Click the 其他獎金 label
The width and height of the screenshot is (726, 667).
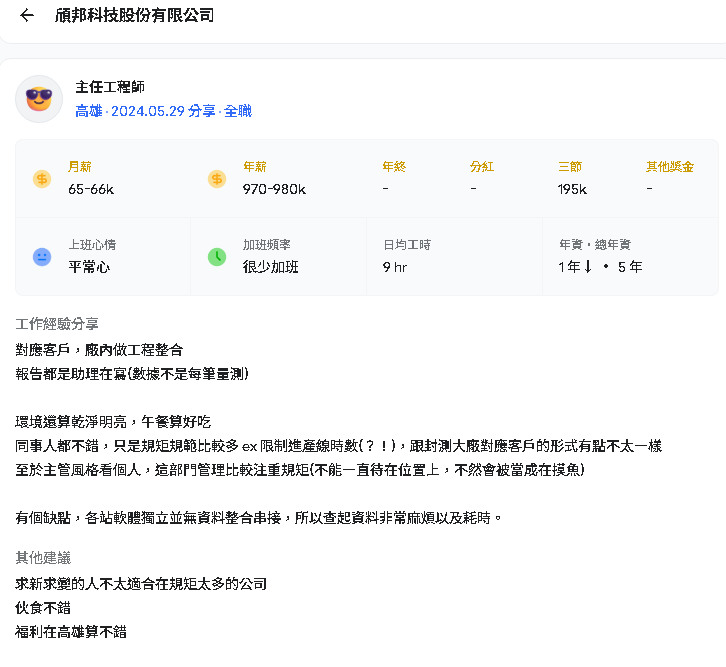tap(670, 167)
